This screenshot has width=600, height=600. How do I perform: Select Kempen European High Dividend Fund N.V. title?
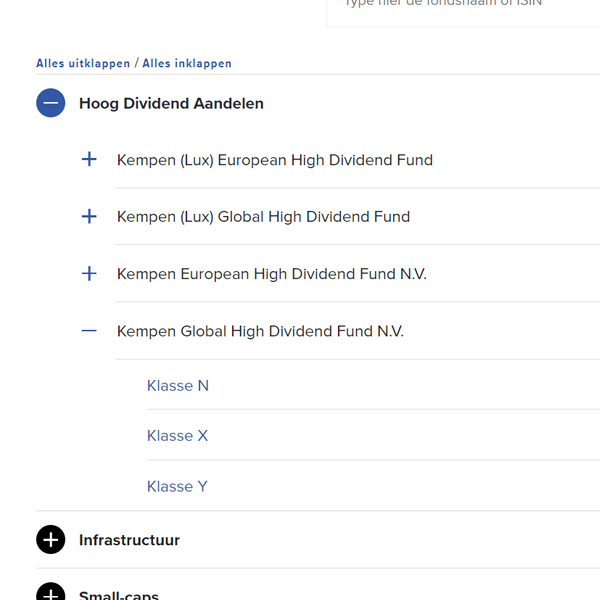click(x=272, y=274)
